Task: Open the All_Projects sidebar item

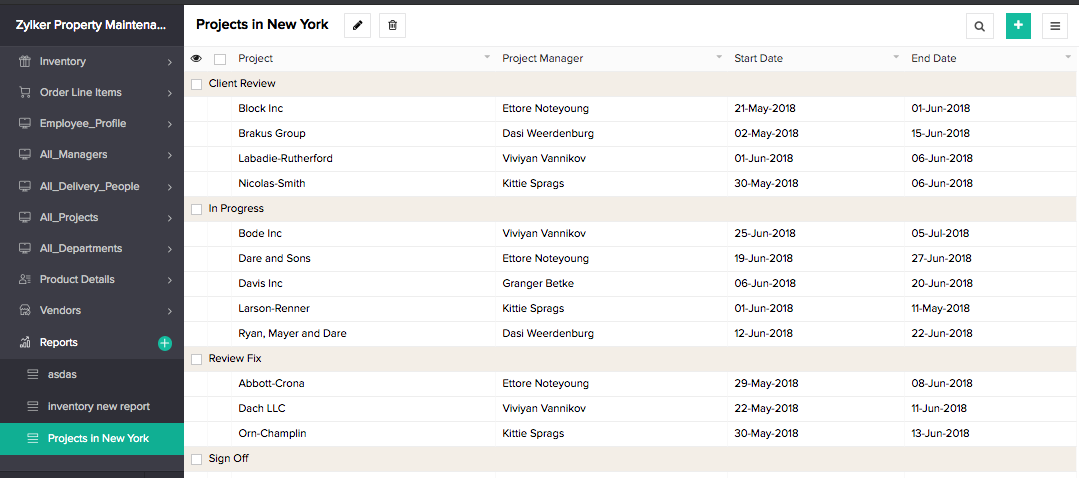Action: (69, 218)
